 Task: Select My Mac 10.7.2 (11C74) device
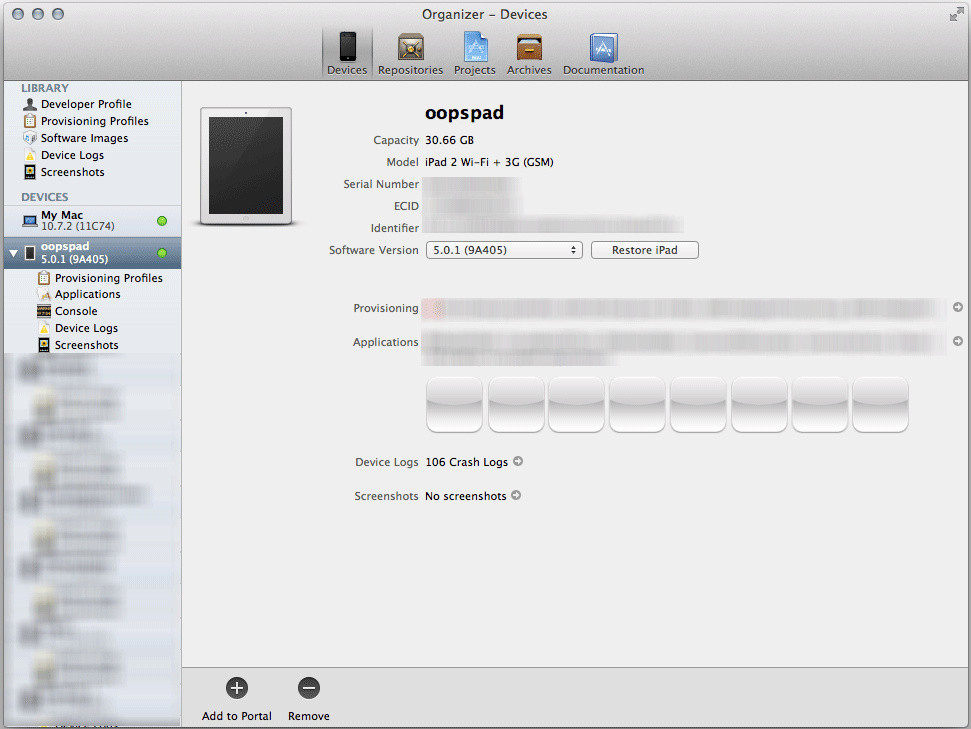point(92,221)
